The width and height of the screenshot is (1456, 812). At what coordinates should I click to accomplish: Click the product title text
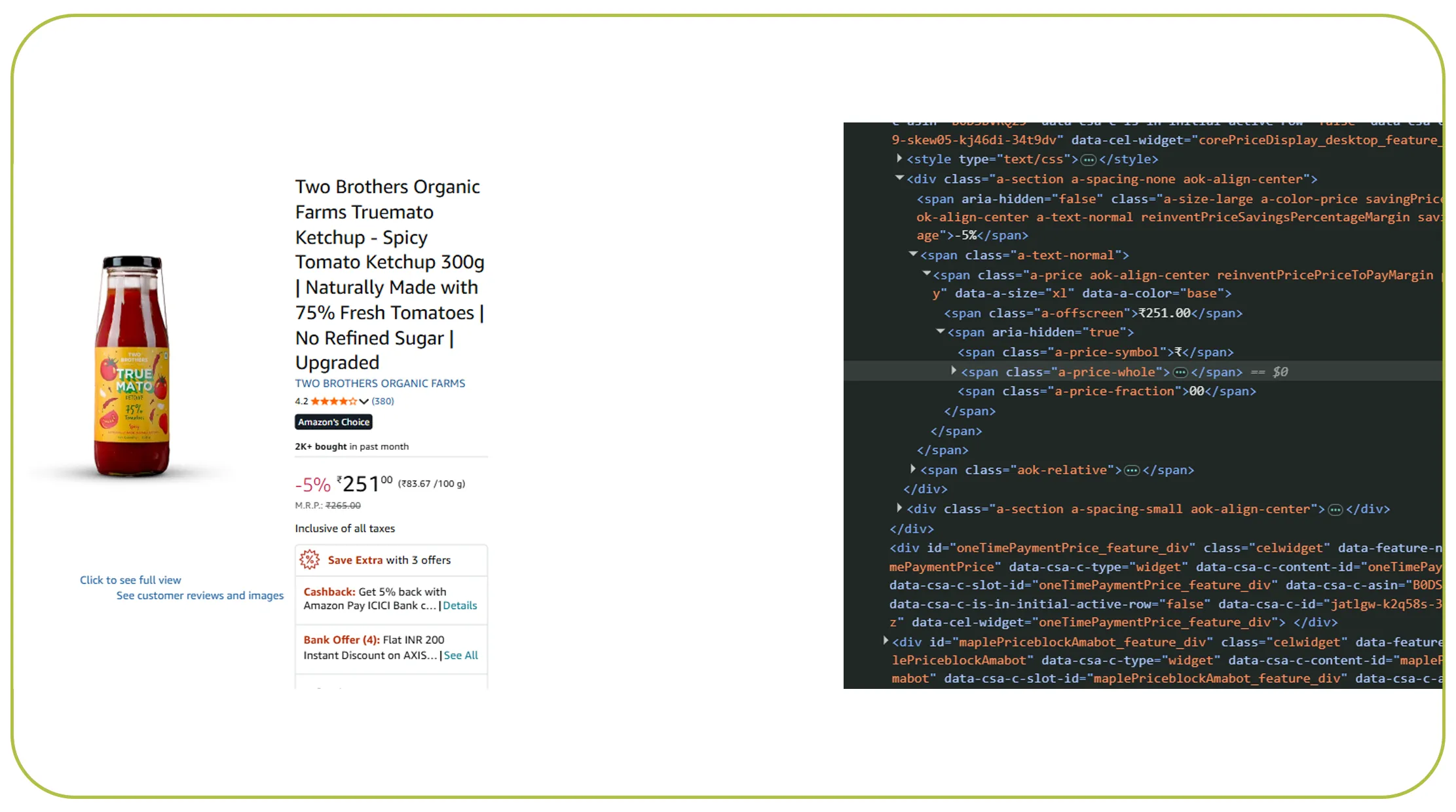point(390,275)
